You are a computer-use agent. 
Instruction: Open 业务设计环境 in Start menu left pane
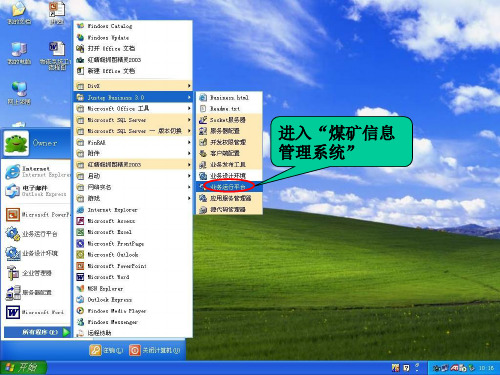click(x=37, y=253)
